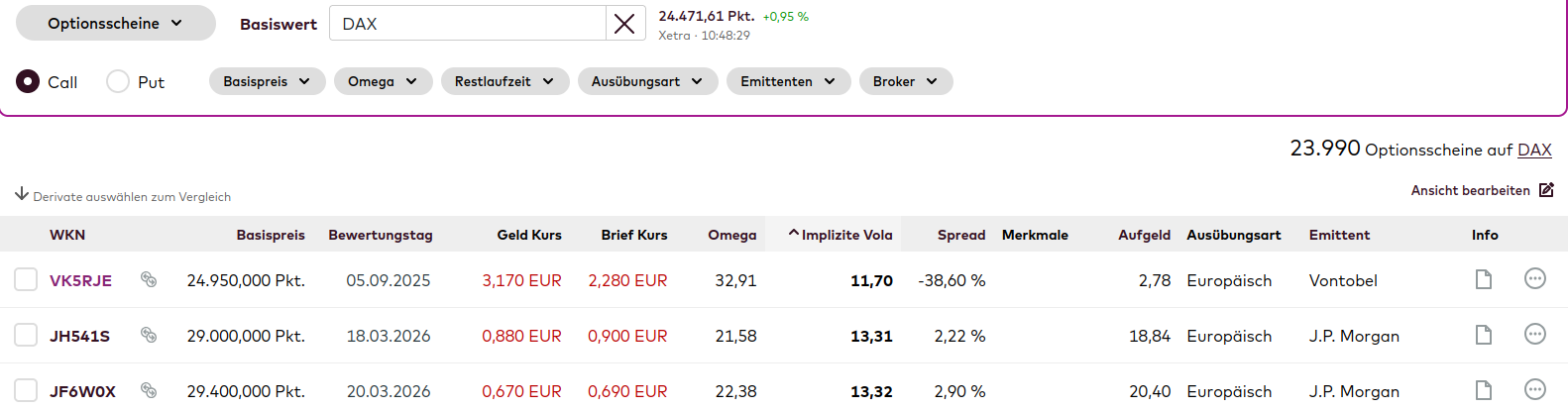Click into the Basiswert input field
This screenshot has height=410, width=1568.
click(466, 24)
